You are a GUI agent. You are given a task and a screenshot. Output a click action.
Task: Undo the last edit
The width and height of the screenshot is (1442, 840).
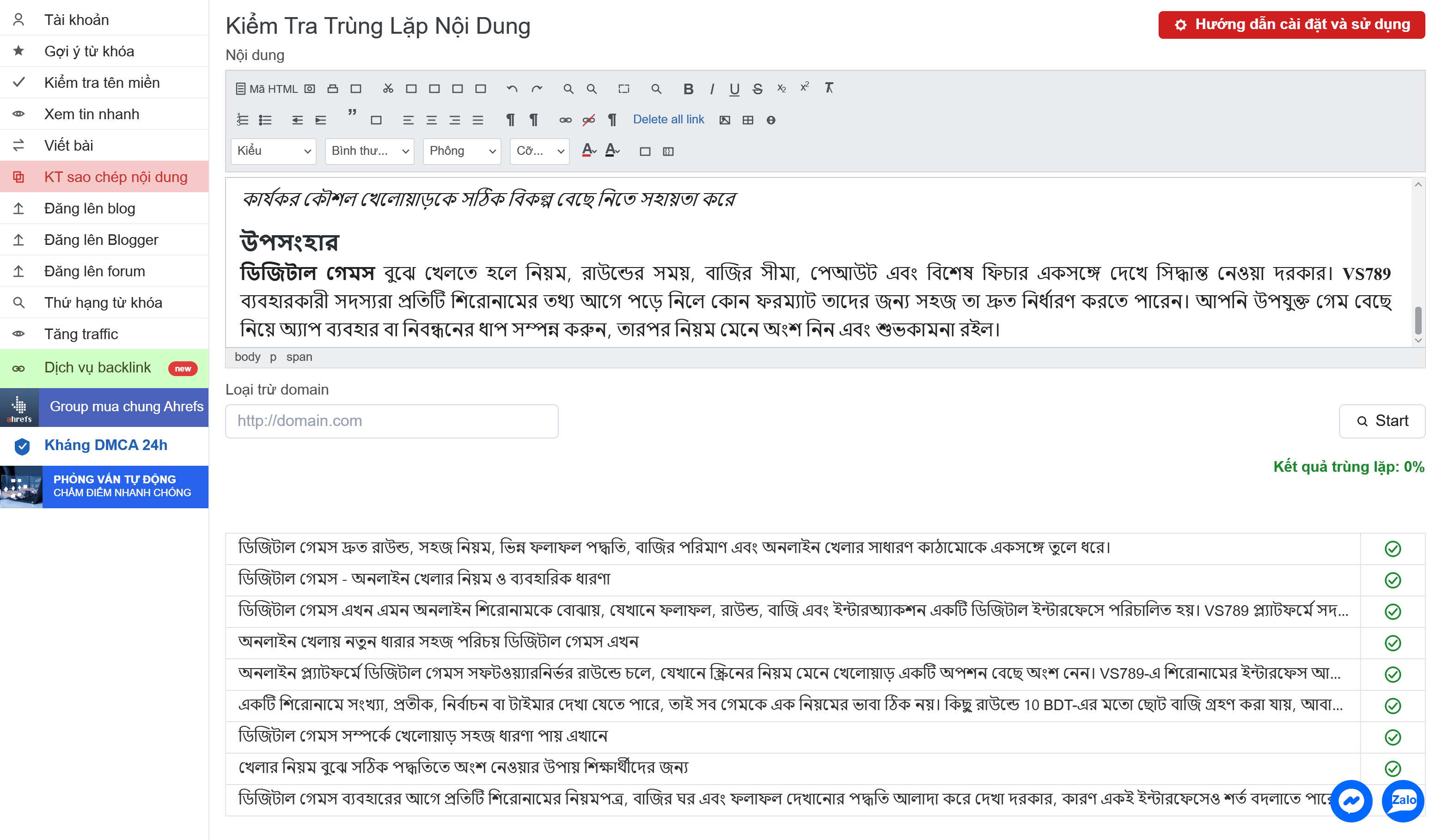pyautogui.click(x=512, y=89)
